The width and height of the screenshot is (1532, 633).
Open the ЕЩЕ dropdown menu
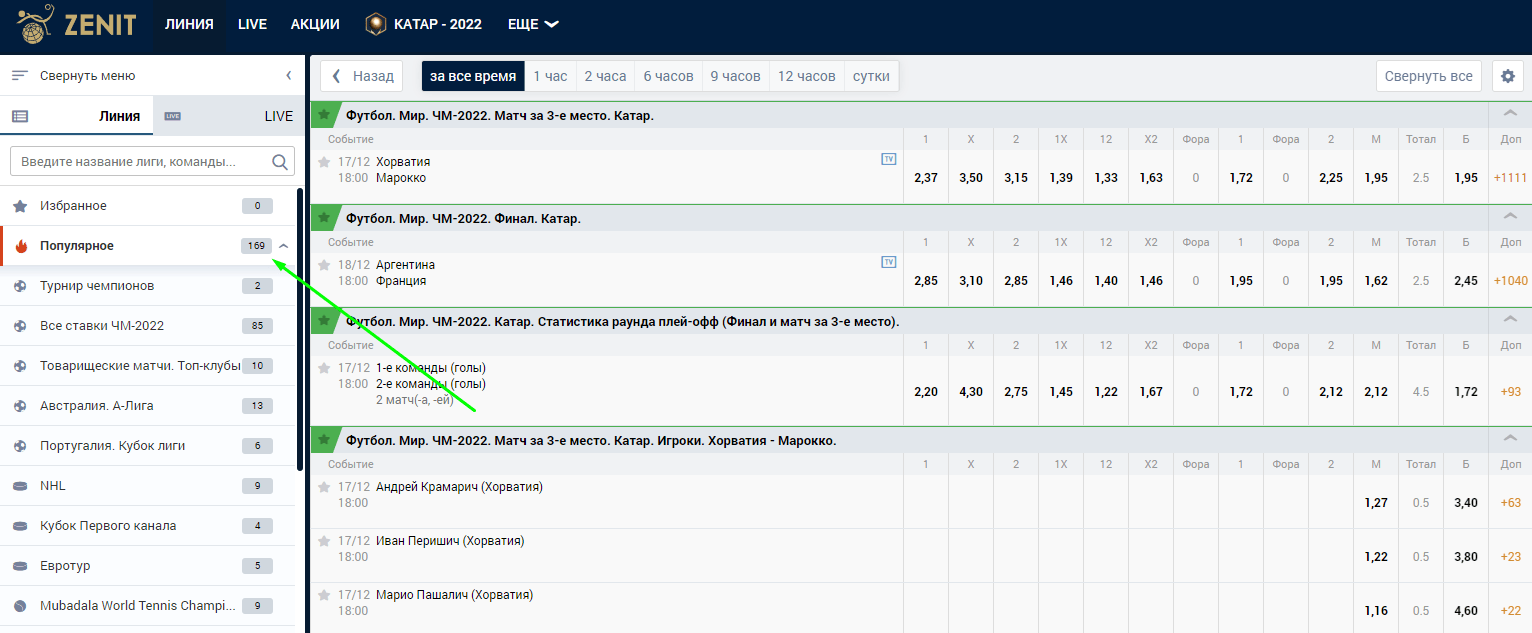533,24
